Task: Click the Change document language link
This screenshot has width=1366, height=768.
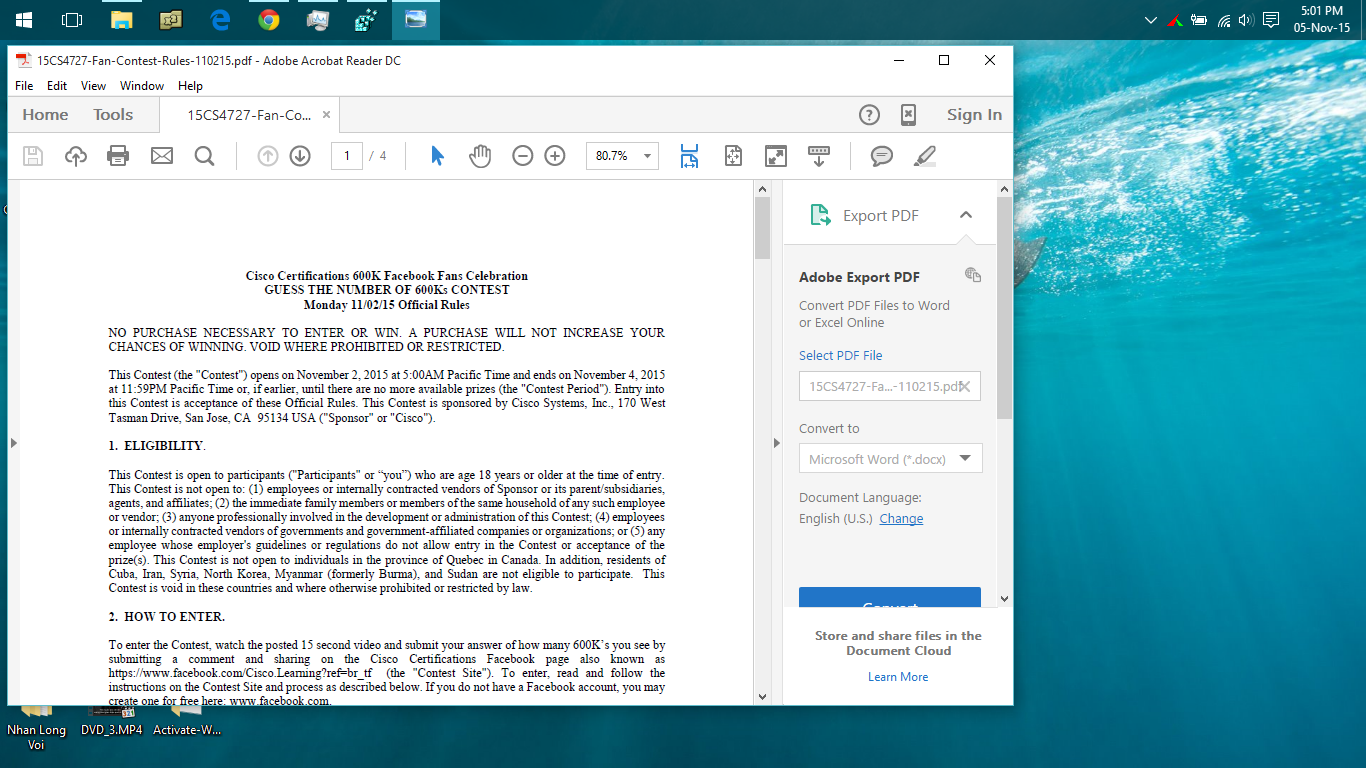Action: (x=900, y=518)
